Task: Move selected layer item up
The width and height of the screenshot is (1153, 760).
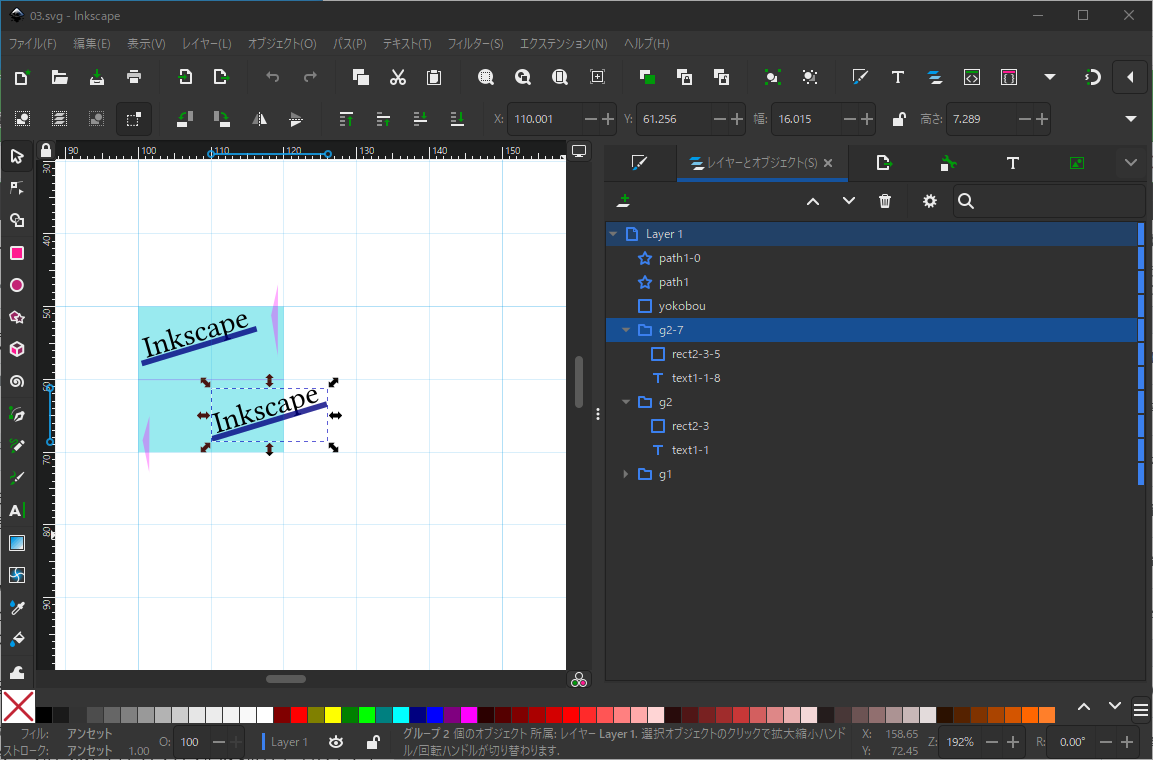Action: click(813, 201)
